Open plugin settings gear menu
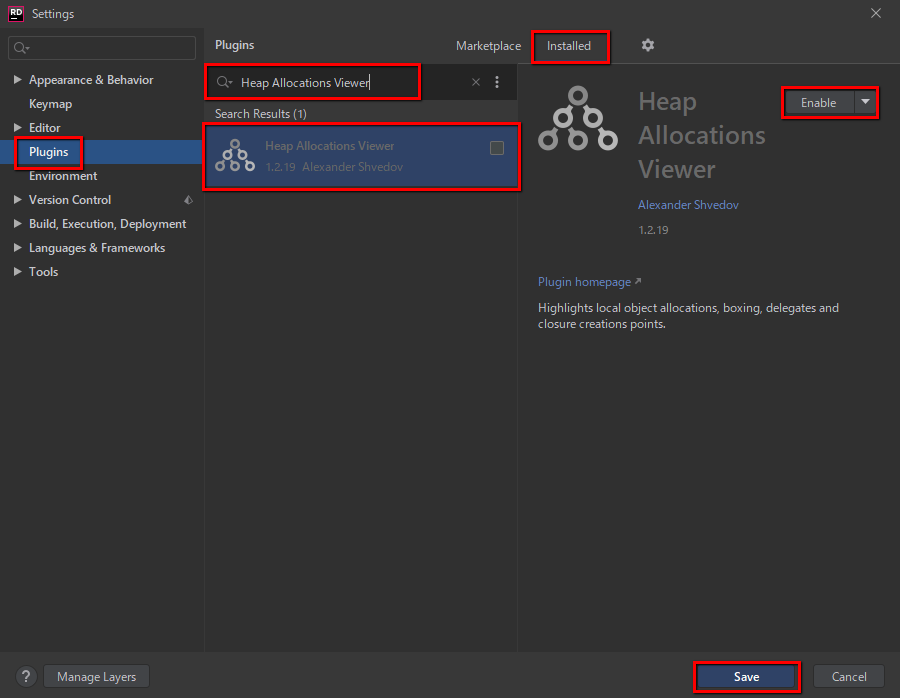The image size is (900, 698). coord(648,45)
